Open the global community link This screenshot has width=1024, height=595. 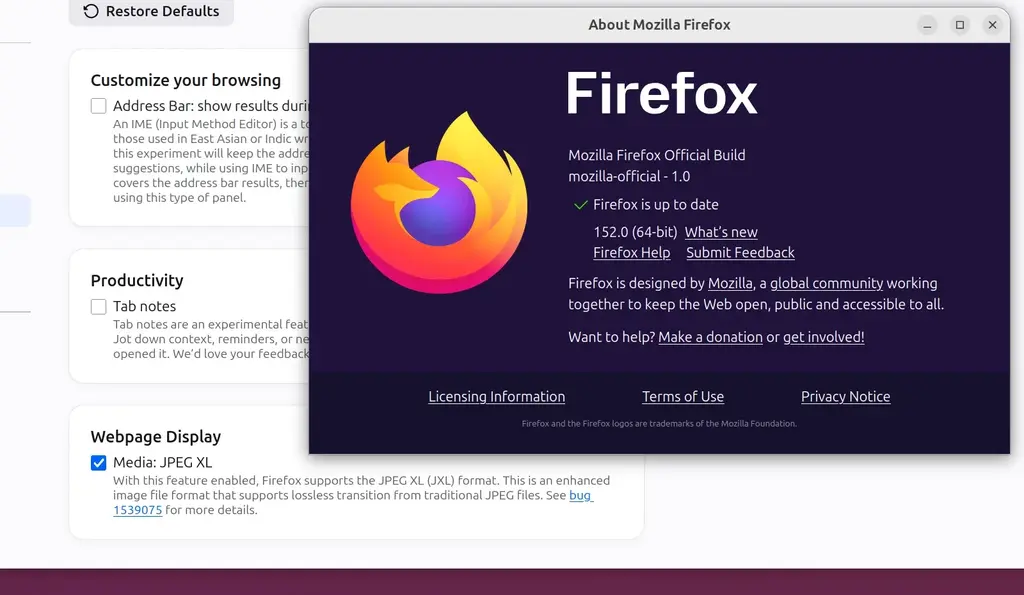(826, 283)
